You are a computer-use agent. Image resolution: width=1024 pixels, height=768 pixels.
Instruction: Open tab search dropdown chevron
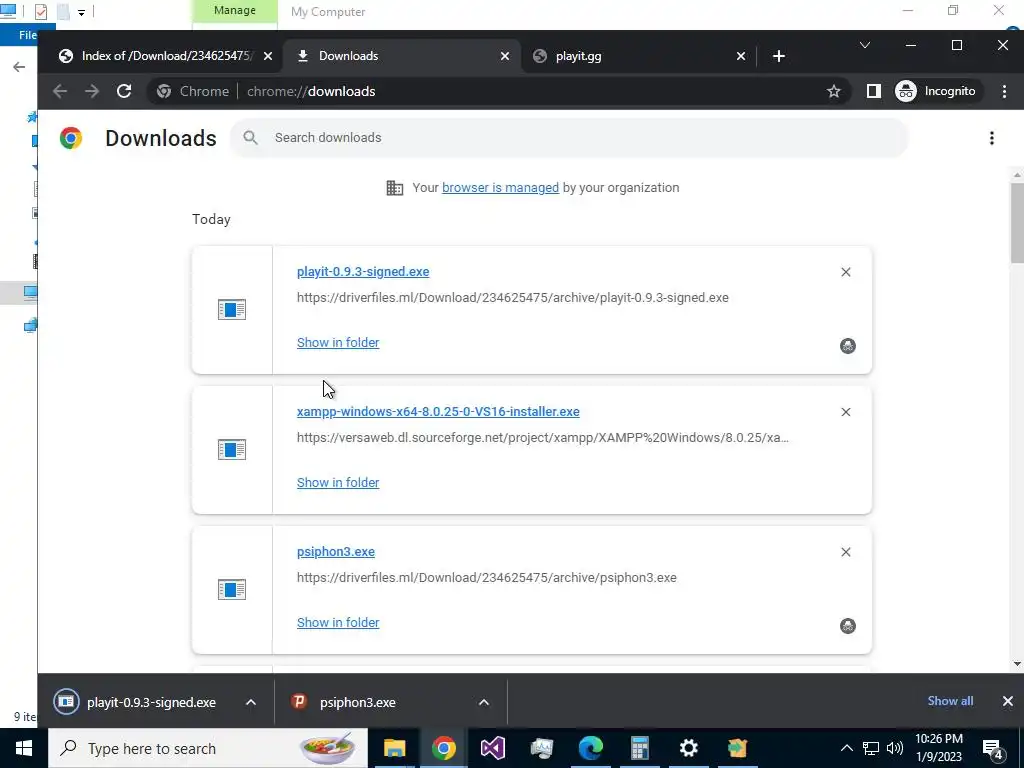(865, 45)
